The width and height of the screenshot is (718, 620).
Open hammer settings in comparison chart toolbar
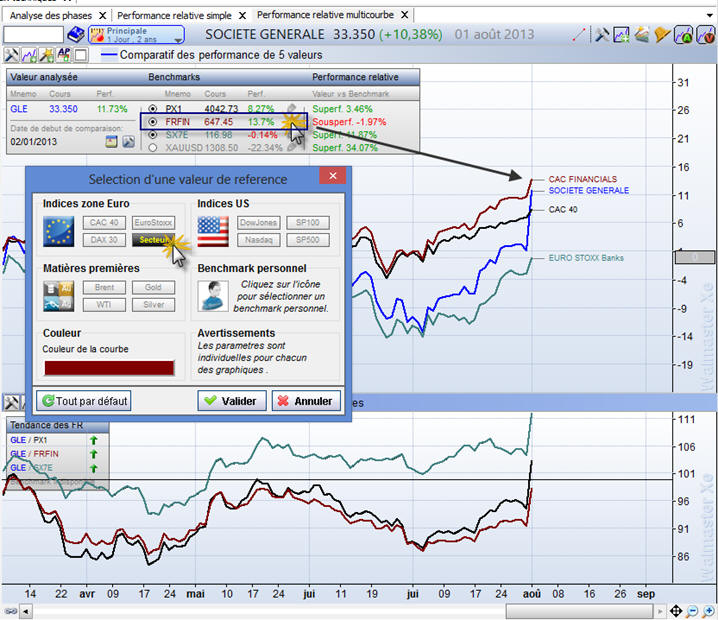[11, 55]
